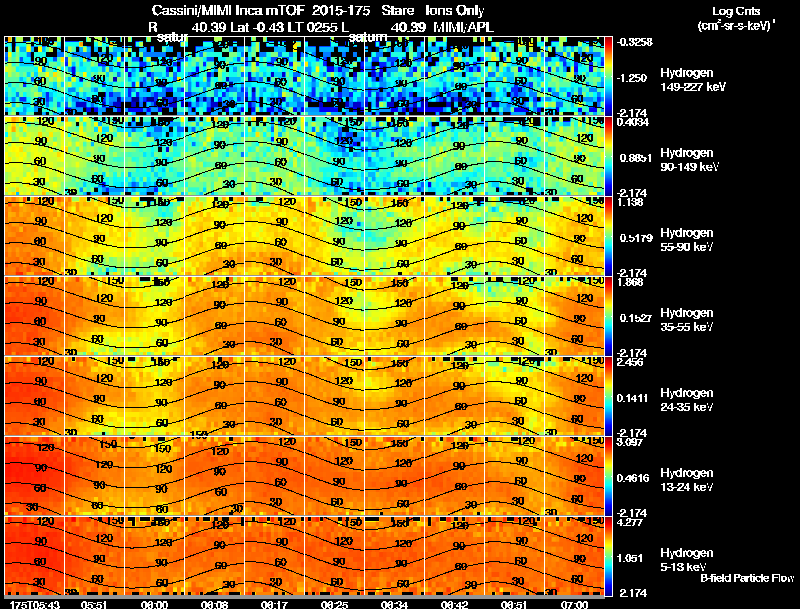Click the -0.3258 colorbar maximum value
800x609 pixels.
634,42
